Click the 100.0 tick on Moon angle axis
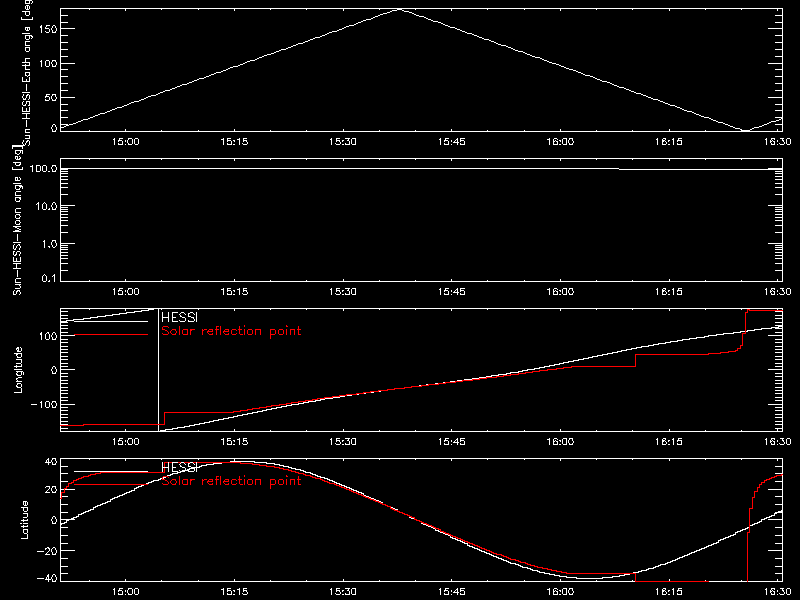The width and height of the screenshot is (800, 600). (x=43, y=168)
